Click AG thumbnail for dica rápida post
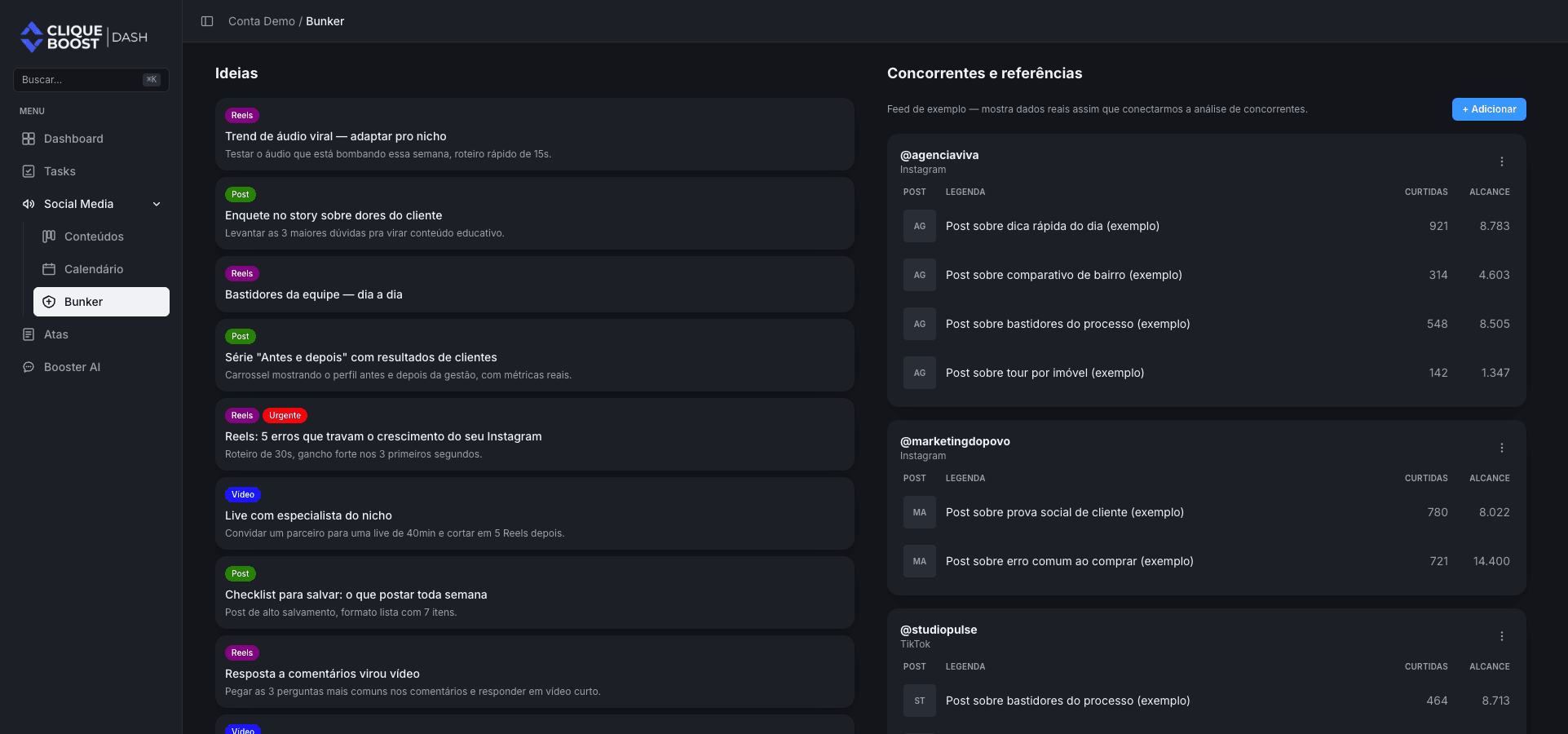 (920, 226)
